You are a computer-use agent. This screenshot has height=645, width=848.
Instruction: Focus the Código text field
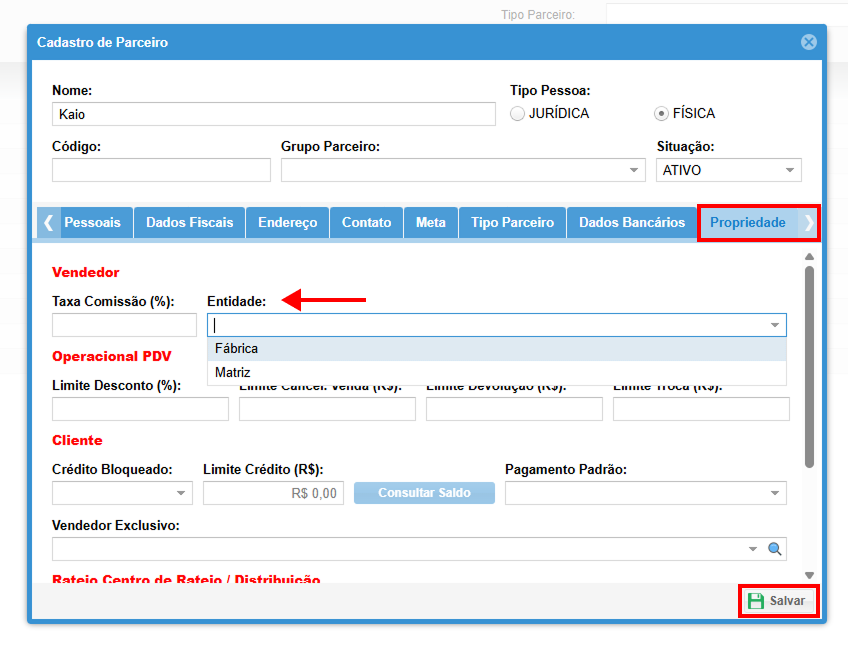tap(161, 170)
